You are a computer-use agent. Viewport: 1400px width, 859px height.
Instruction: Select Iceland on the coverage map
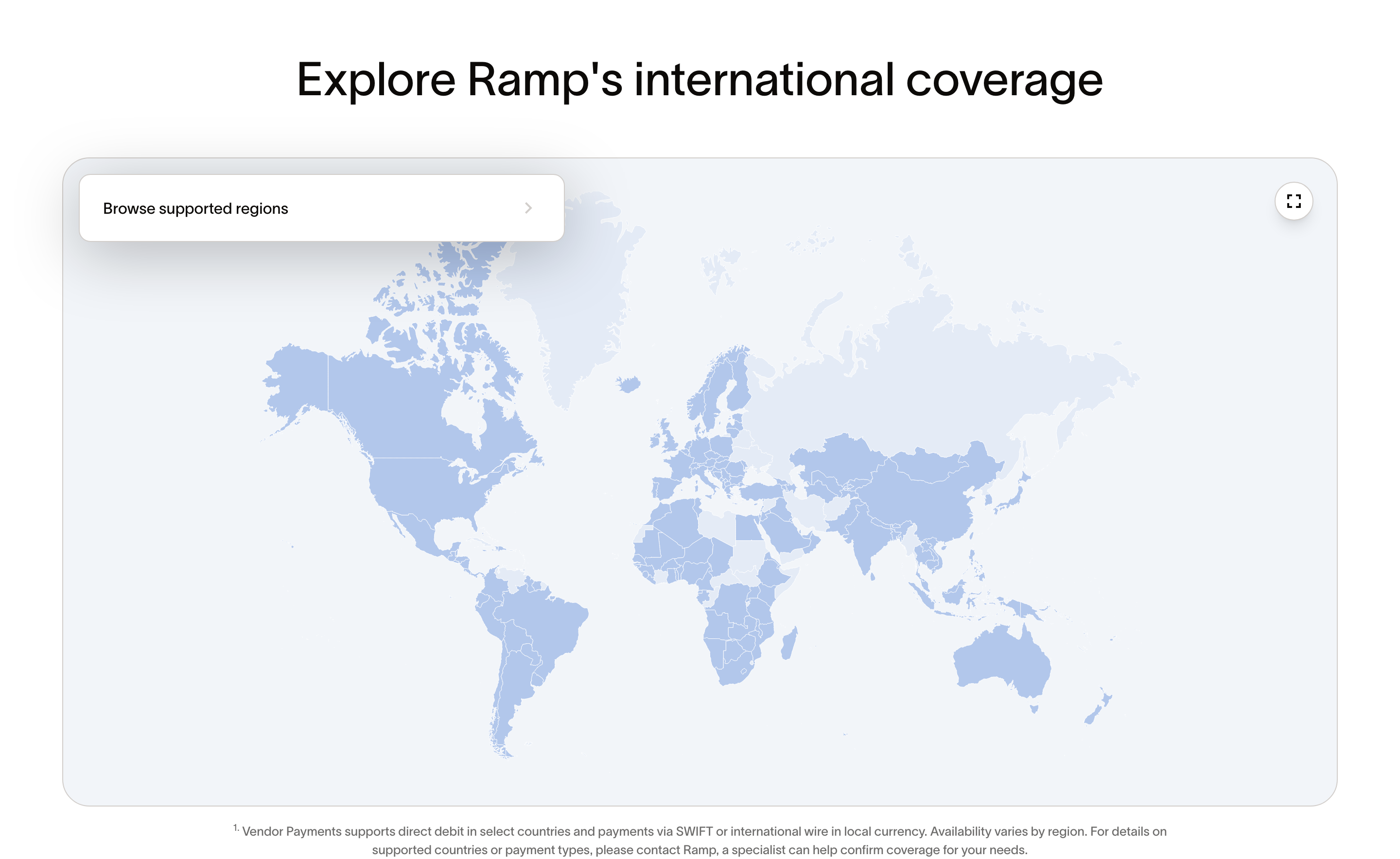click(629, 385)
